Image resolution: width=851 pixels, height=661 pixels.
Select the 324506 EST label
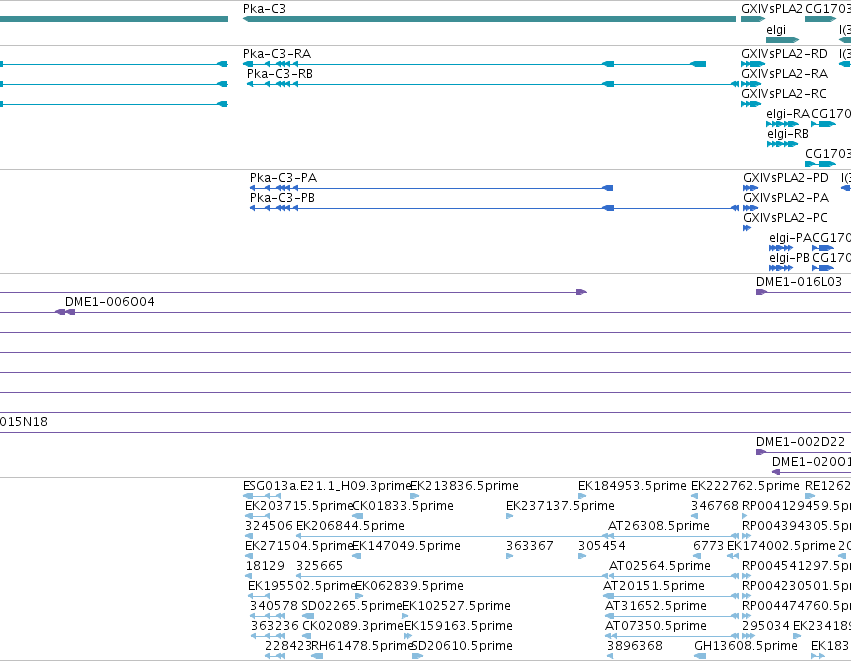[269, 526]
